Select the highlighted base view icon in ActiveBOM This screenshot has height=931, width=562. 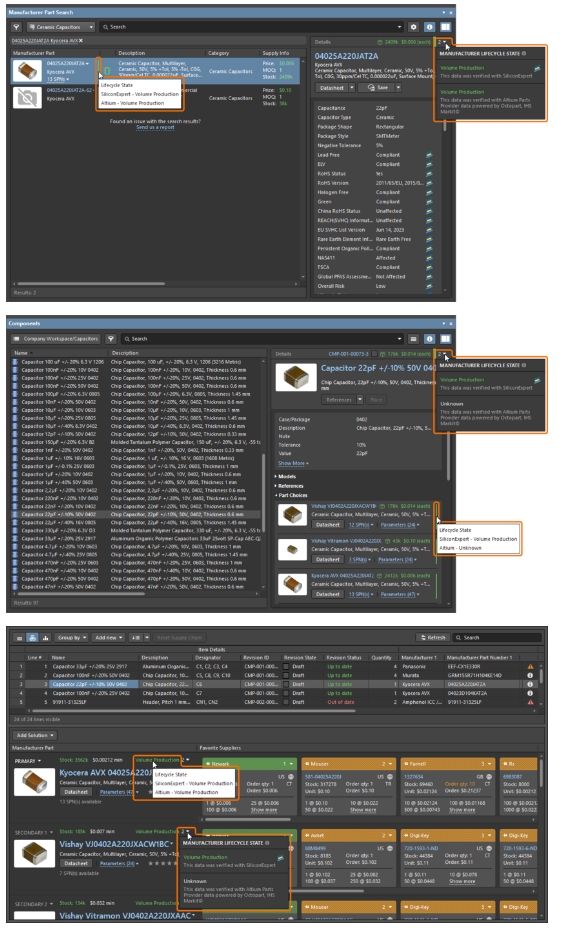[32, 637]
